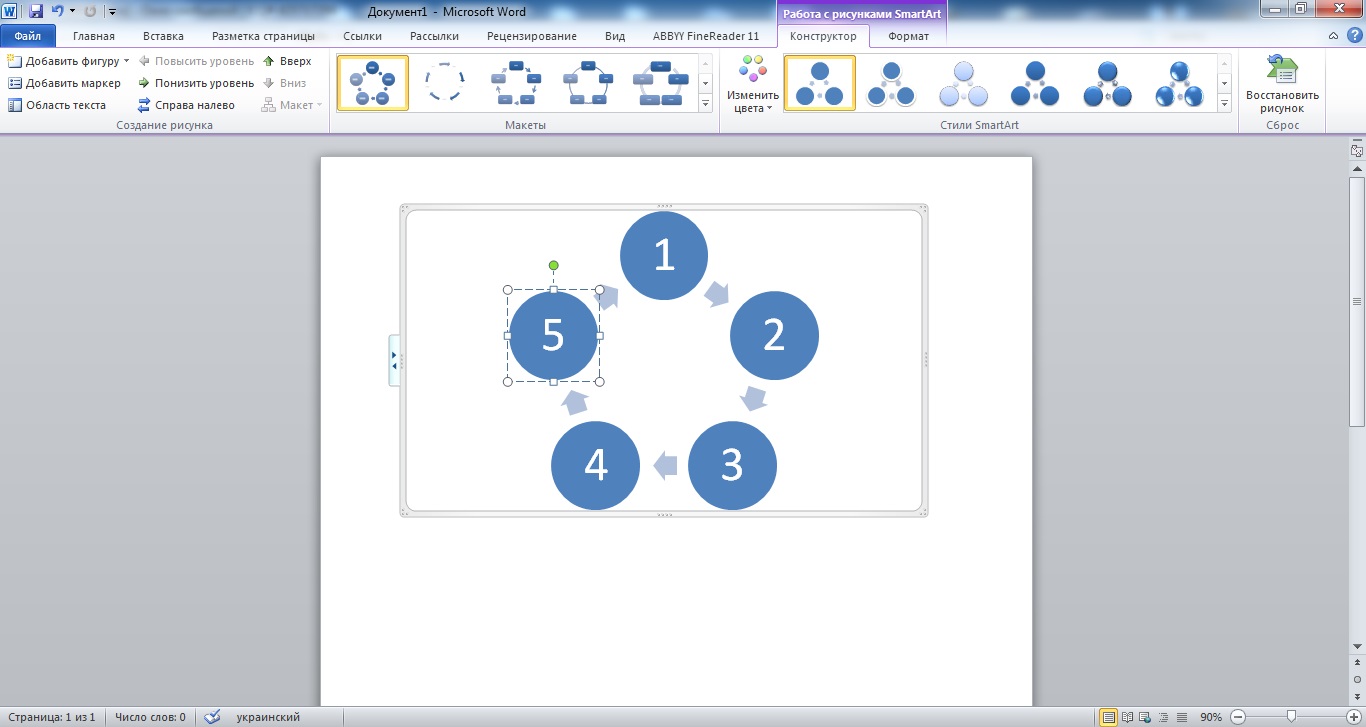Open the Вставка ribbon tab
This screenshot has width=1366, height=727.
tap(163, 36)
